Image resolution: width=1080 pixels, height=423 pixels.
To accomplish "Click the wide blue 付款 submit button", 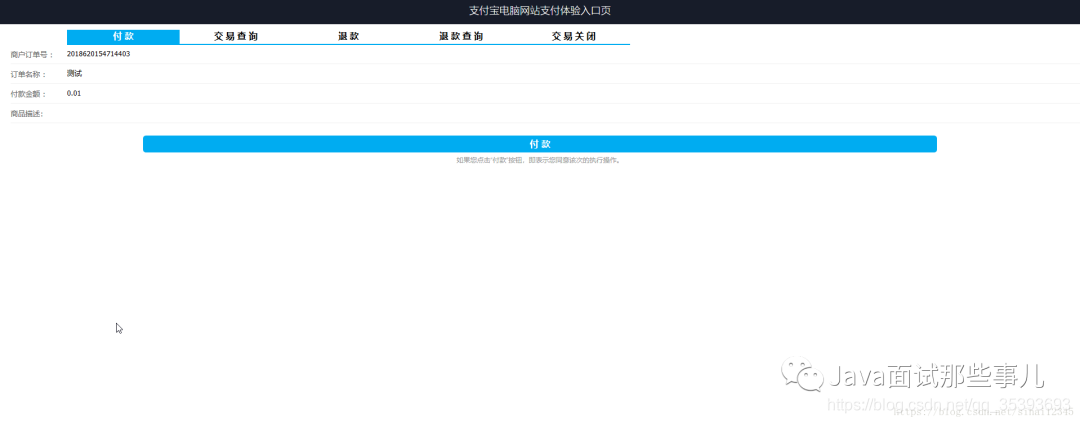I will click(539, 144).
